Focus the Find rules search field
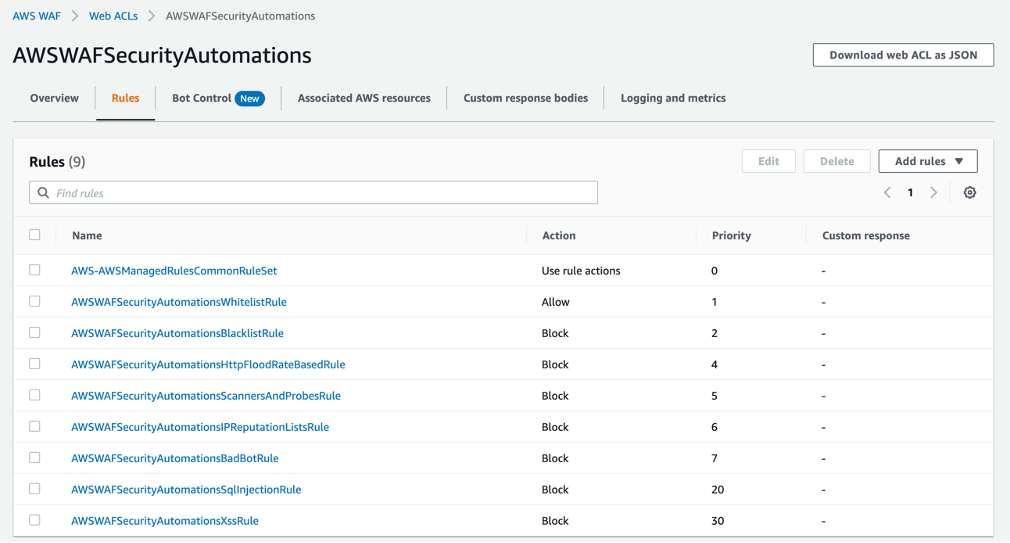This screenshot has width=1010, height=543. [320, 193]
